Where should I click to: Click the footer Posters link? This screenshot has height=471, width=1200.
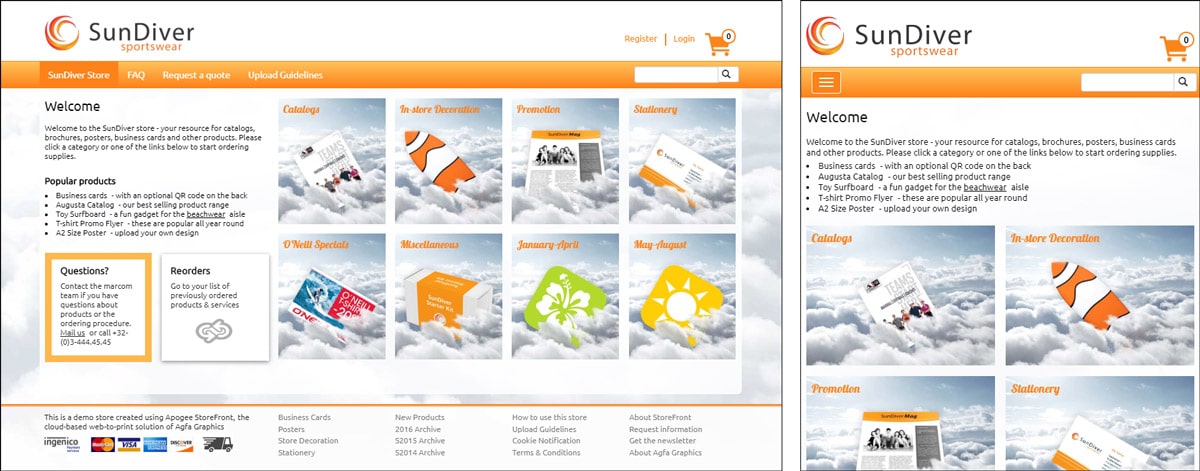tap(291, 429)
